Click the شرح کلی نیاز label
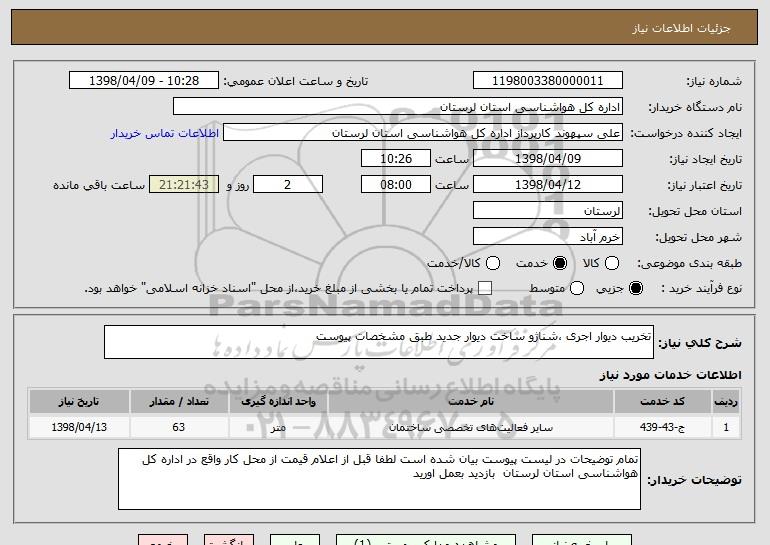Image resolution: width=770 pixels, height=545 pixels. click(700, 343)
